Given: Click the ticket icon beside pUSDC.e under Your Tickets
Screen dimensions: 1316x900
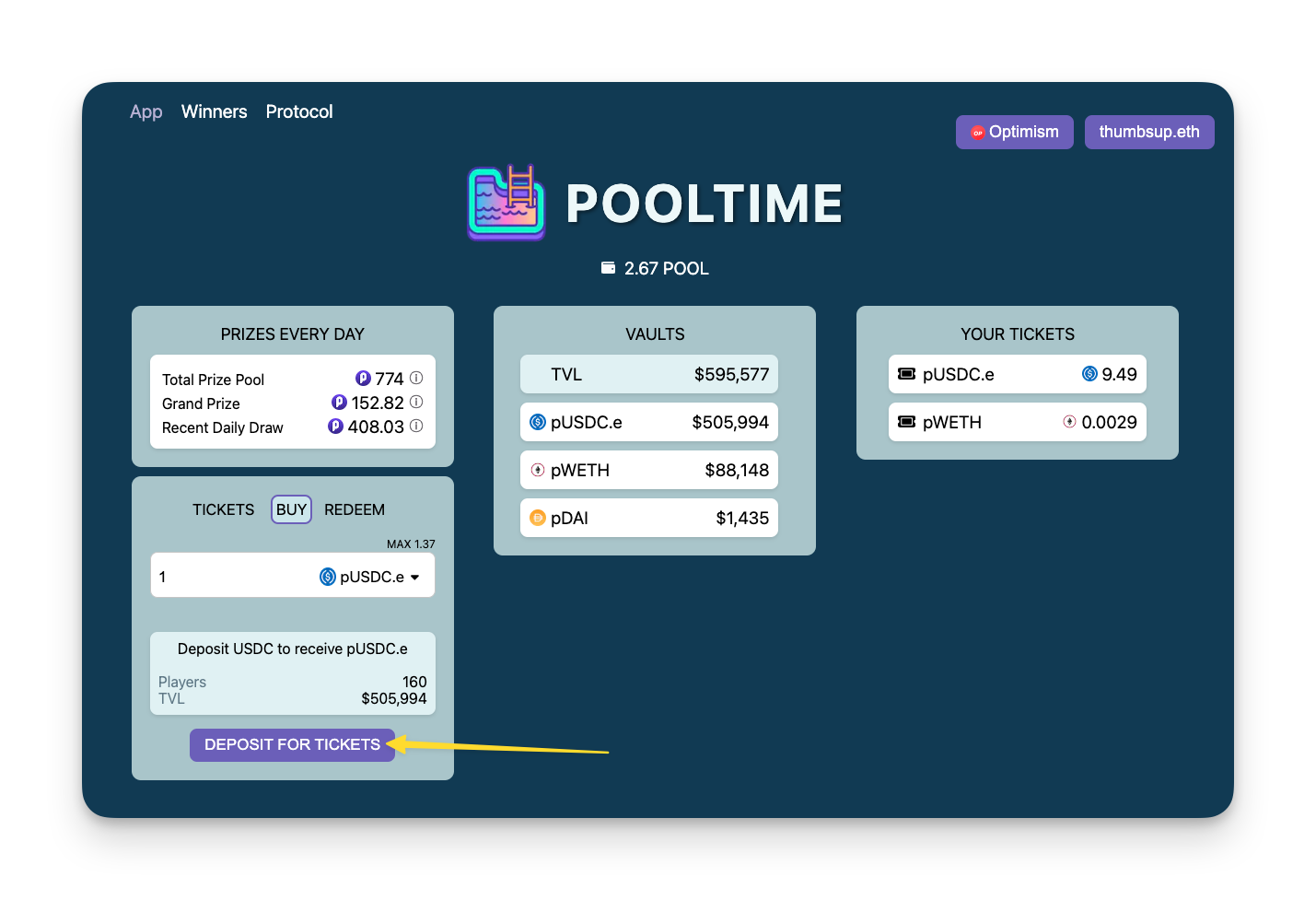Looking at the screenshot, I should (906, 374).
